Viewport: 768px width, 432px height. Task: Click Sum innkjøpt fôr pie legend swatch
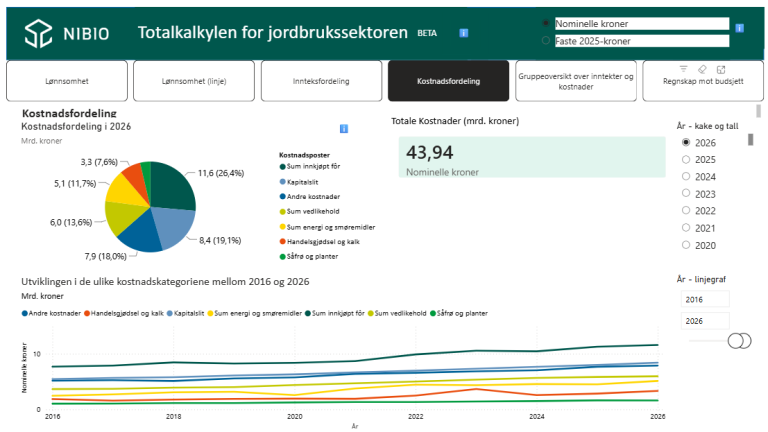(x=282, y=167)
